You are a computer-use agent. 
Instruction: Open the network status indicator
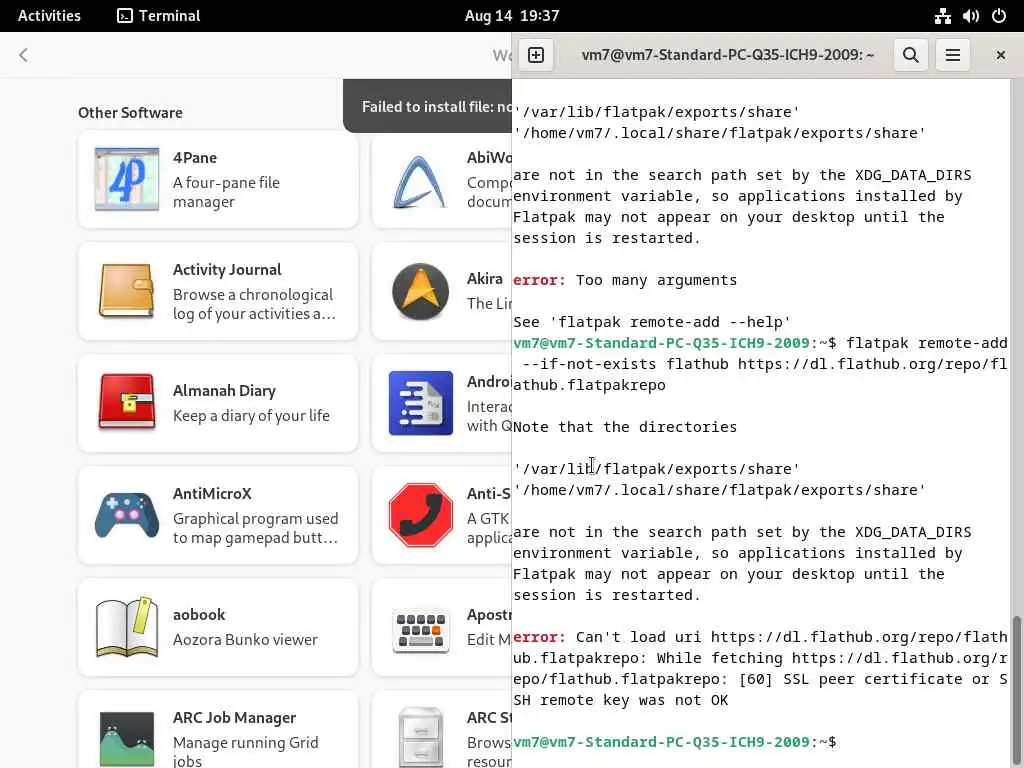pos(942,16)
